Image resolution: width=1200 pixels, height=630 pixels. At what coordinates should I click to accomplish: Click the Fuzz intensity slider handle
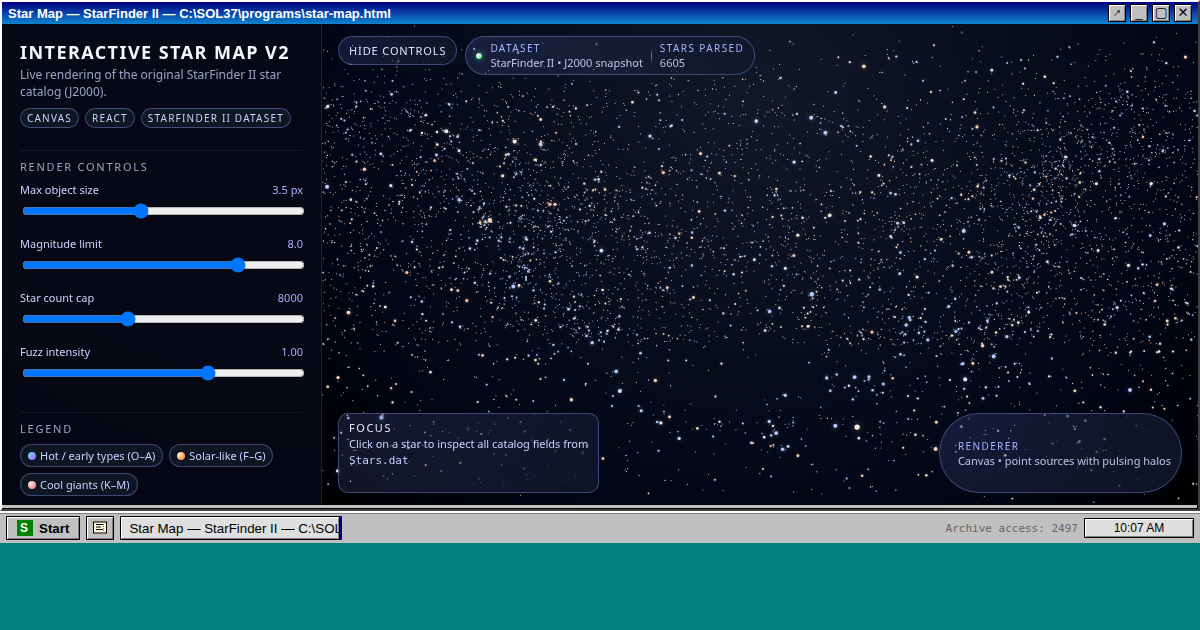click(208, 373)
